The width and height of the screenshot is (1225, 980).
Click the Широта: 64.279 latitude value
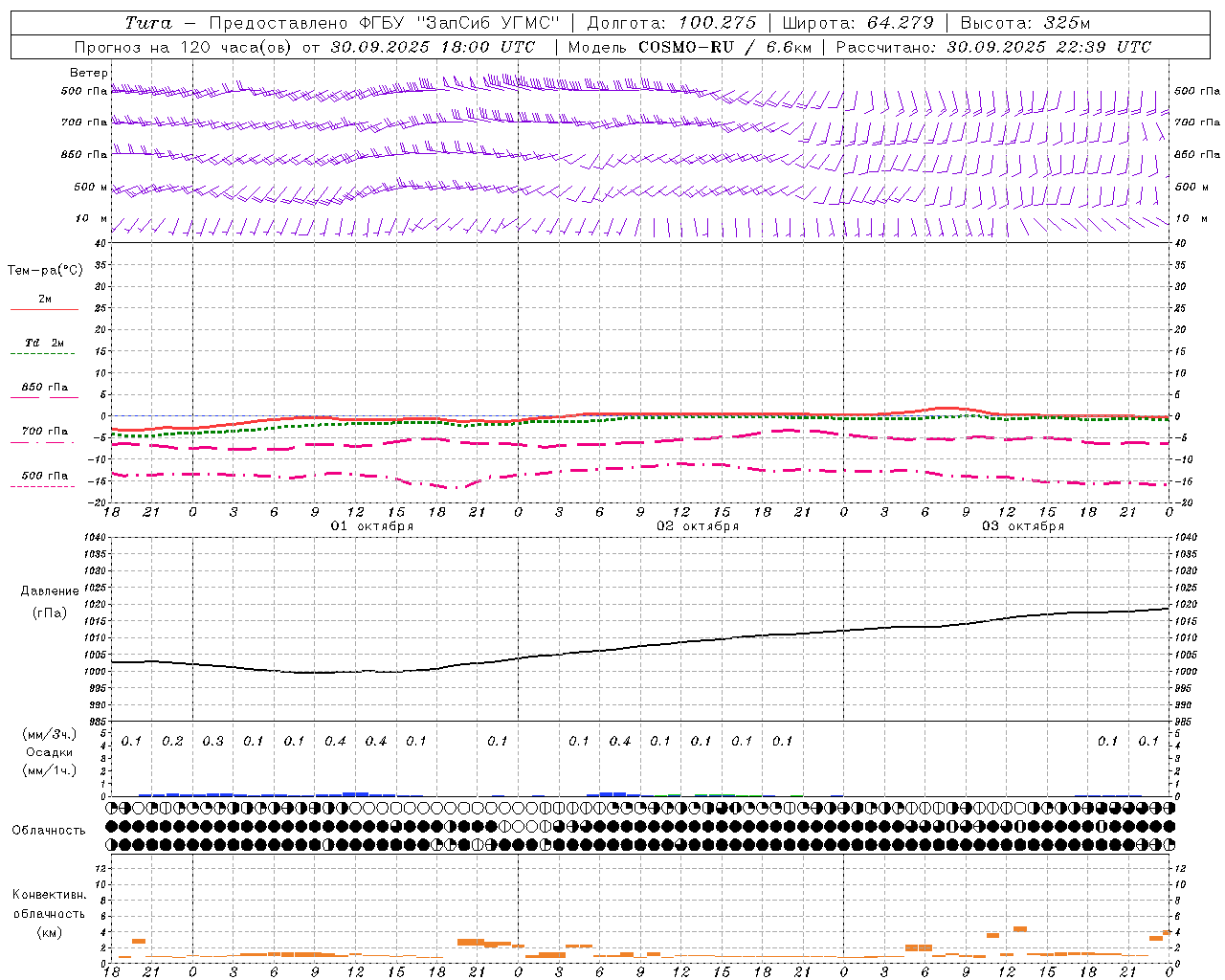(x=857, y=23)
